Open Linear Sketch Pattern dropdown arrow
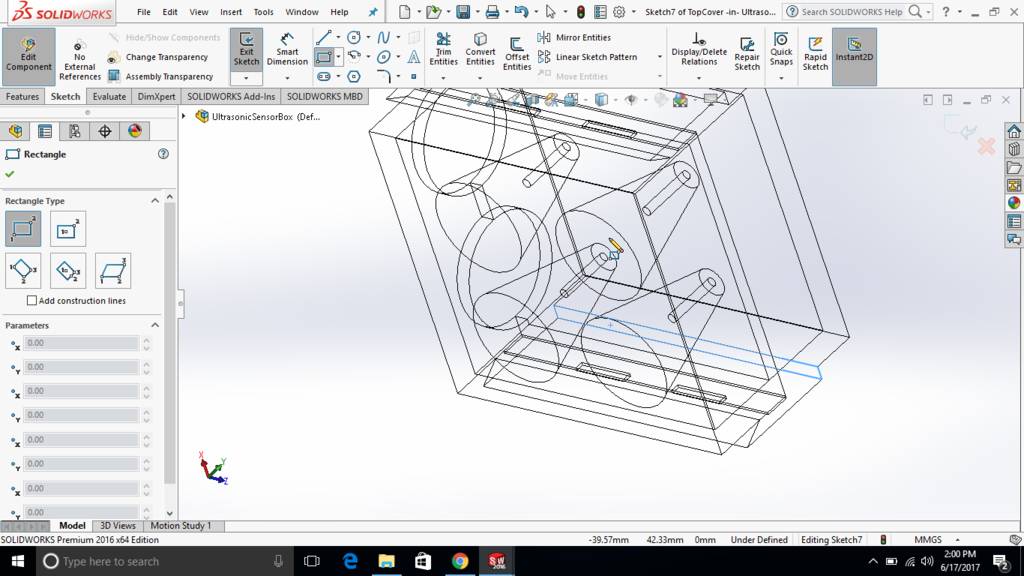1024x576 pixels. tap(659, 57)
